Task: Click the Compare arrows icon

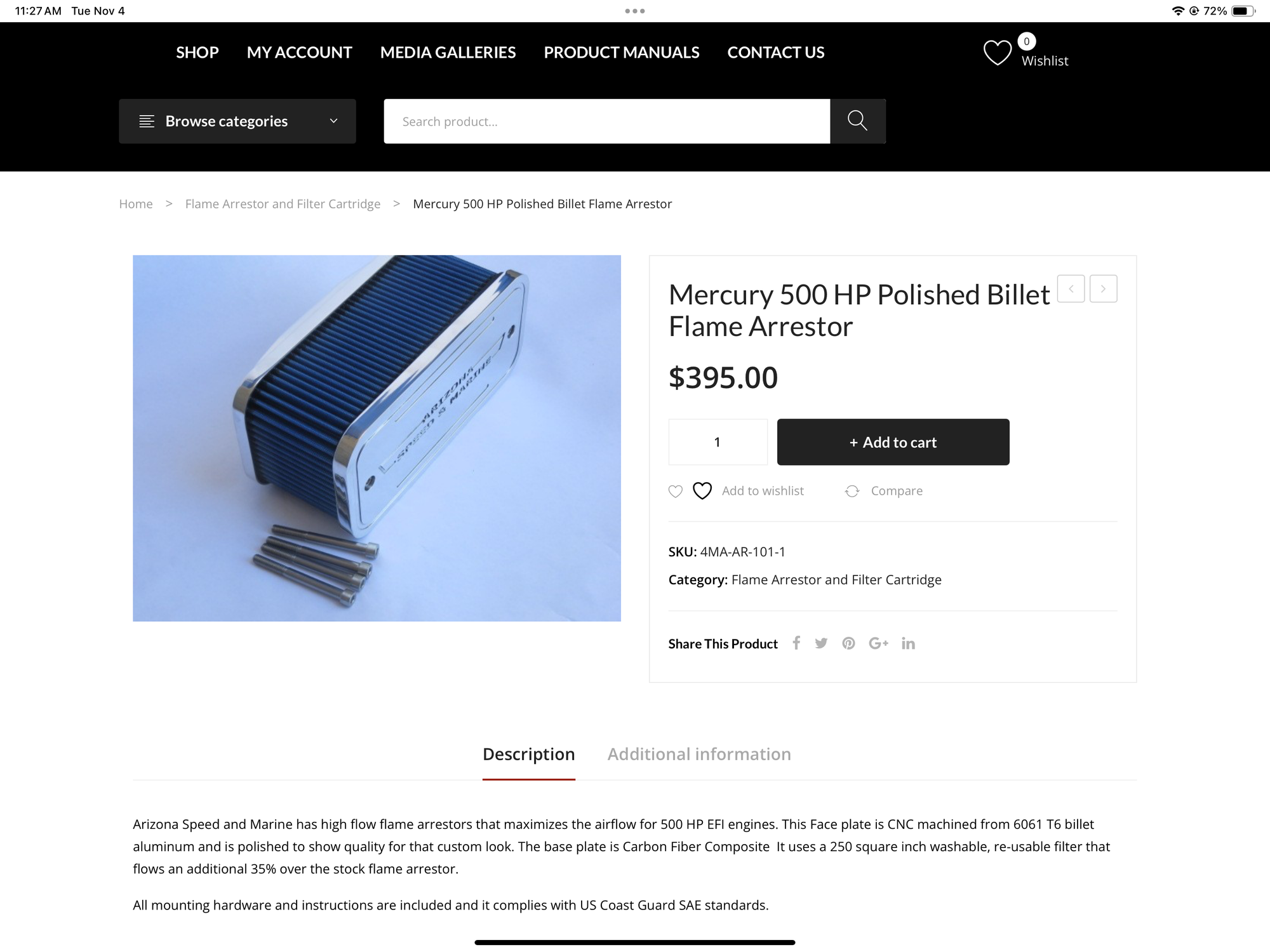Action: [x=852, y=491]
